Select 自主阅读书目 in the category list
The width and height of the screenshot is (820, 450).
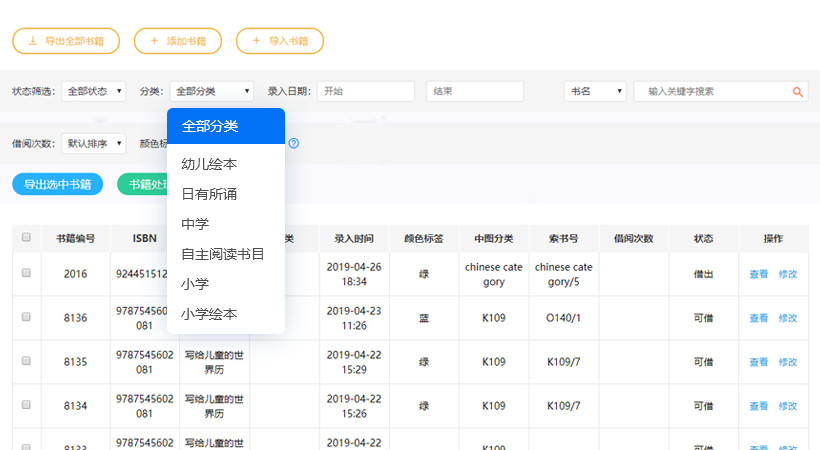coord(226,254)
